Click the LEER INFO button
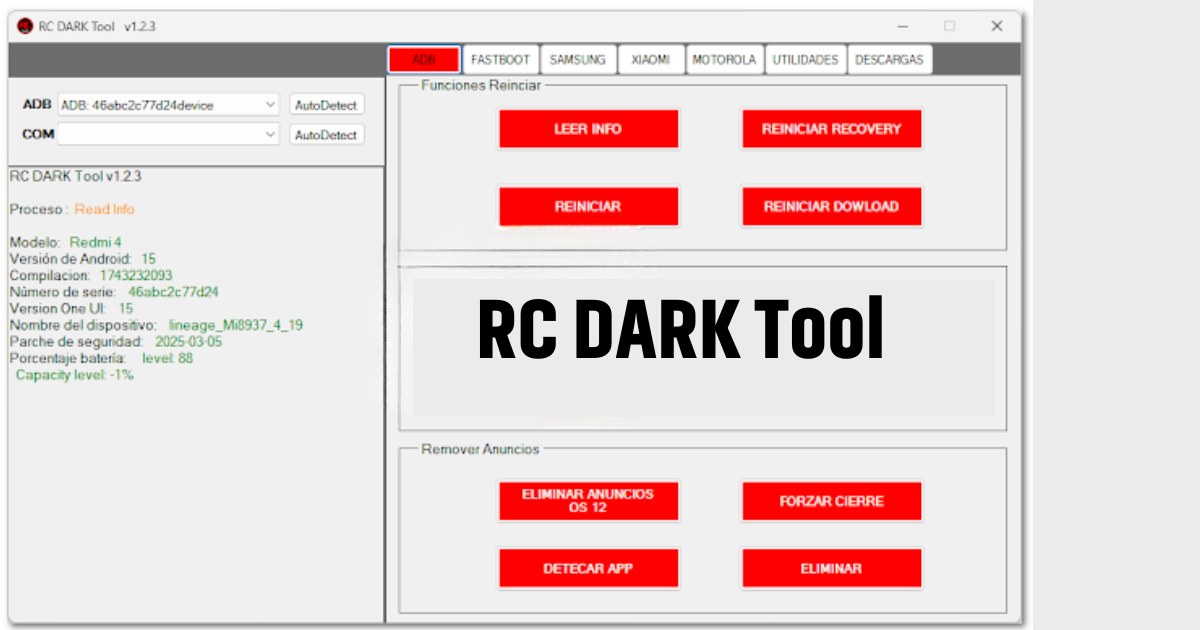 pyautogui.click(x=588, y=129)
